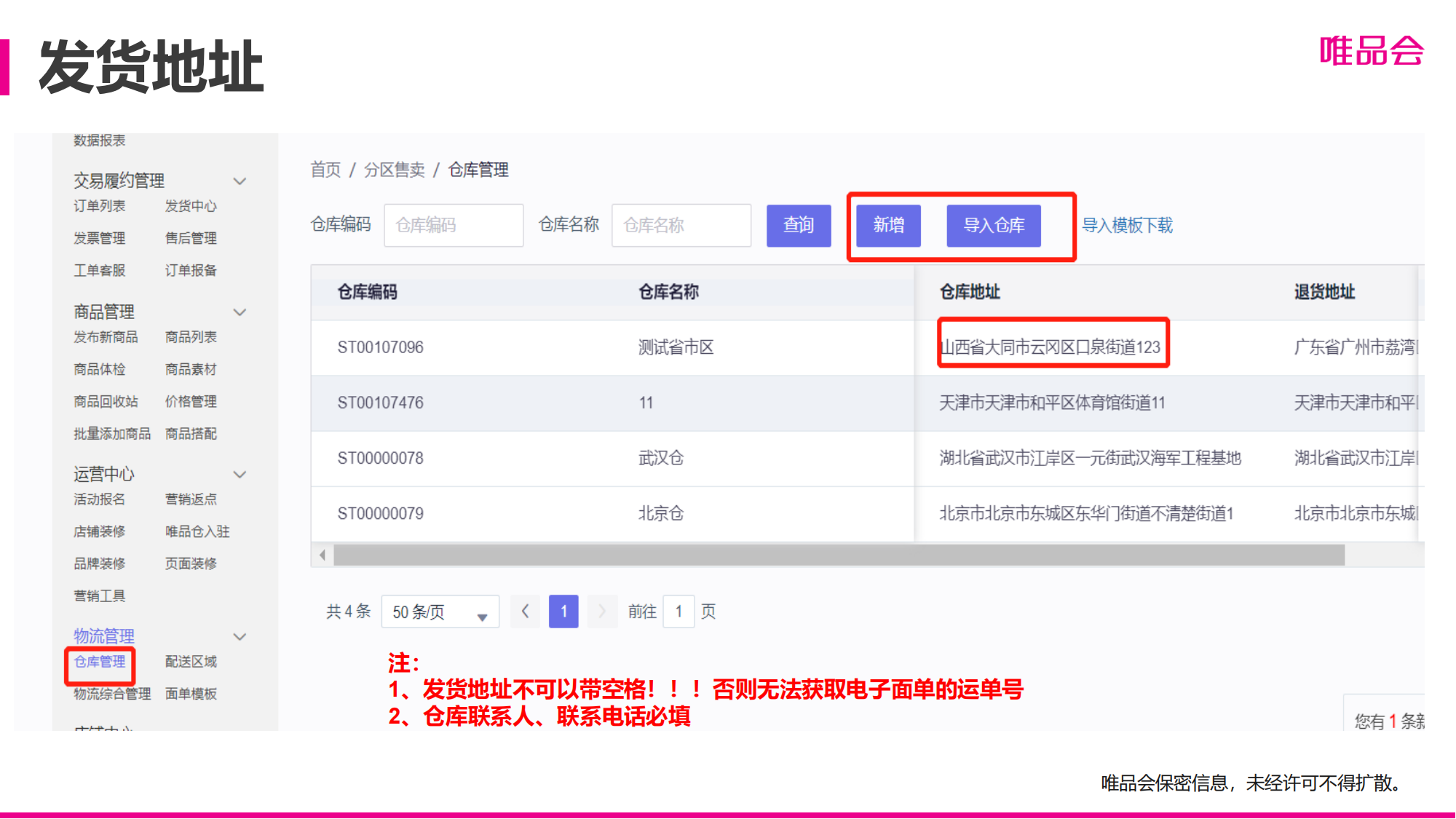Open 商品回收站 in sidebar
The image size is (1456, 819).
pos(106,401)
